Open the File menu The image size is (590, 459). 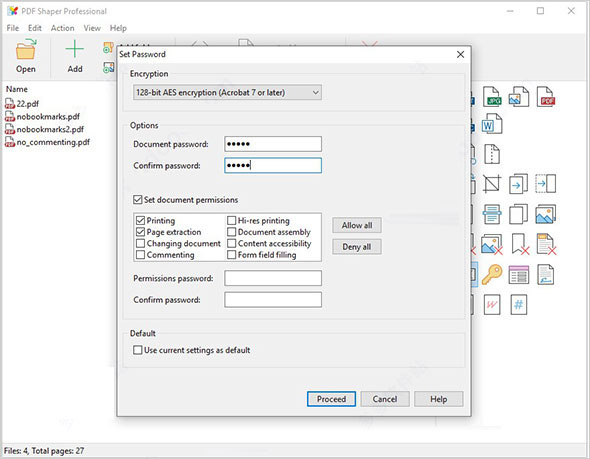pos(12,28)
